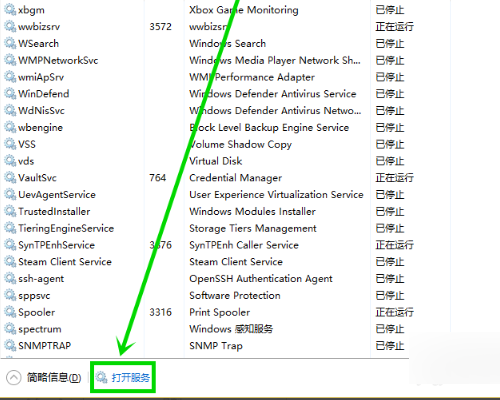The width and height of the screenshot is (500, 400).
Task: Select the wmiApSrv service name
Action: tap(41, 77)
